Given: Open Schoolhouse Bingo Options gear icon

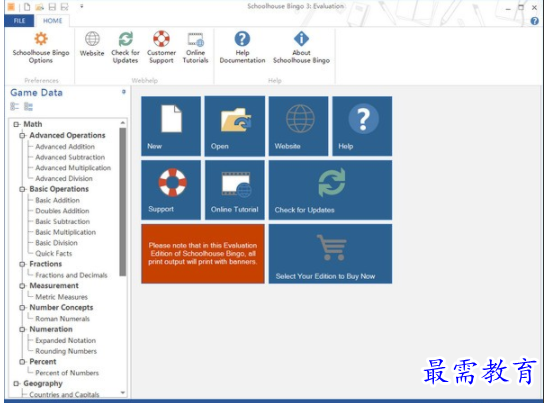Looking at the screenshot, I should click(x=41, y=39).
